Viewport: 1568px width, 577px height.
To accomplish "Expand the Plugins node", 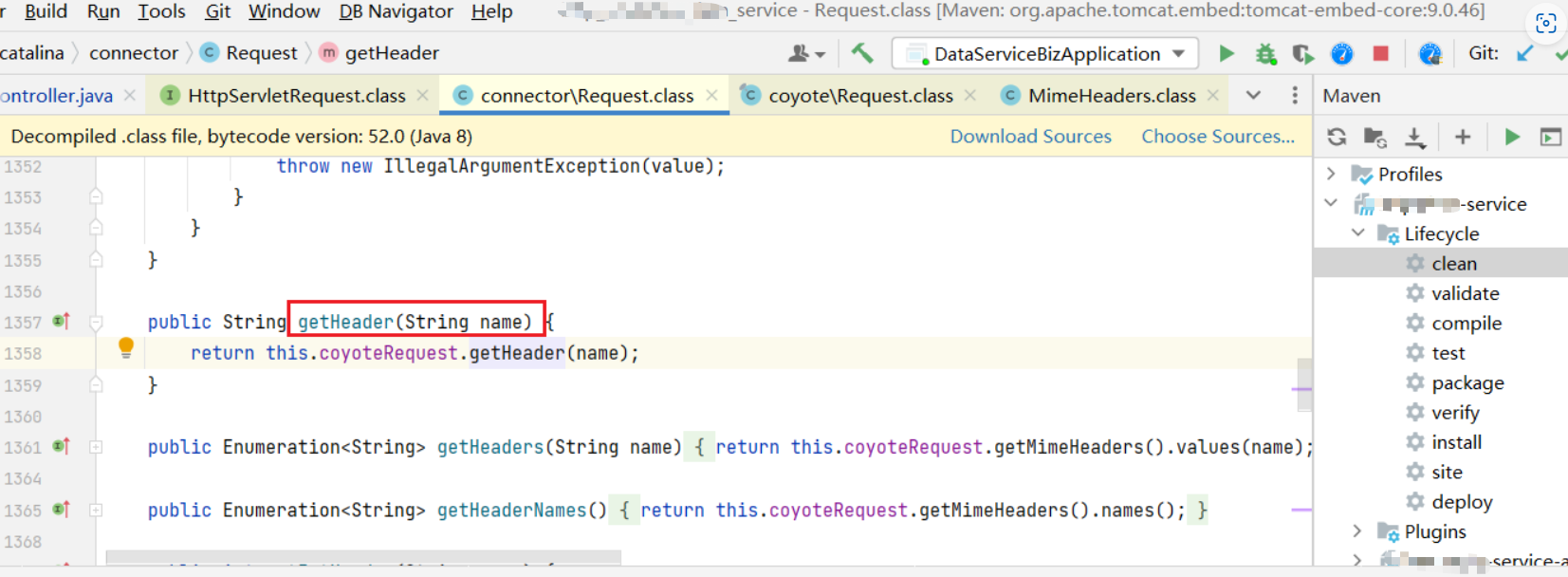I will 1357,530.
